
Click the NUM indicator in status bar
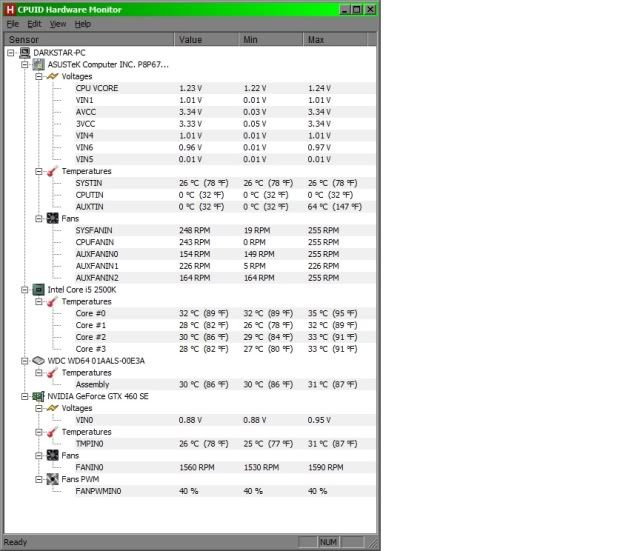tap(328, 542)
